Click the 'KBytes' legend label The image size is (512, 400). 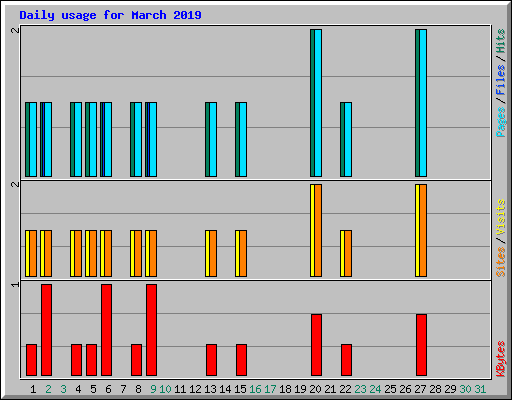501,359
